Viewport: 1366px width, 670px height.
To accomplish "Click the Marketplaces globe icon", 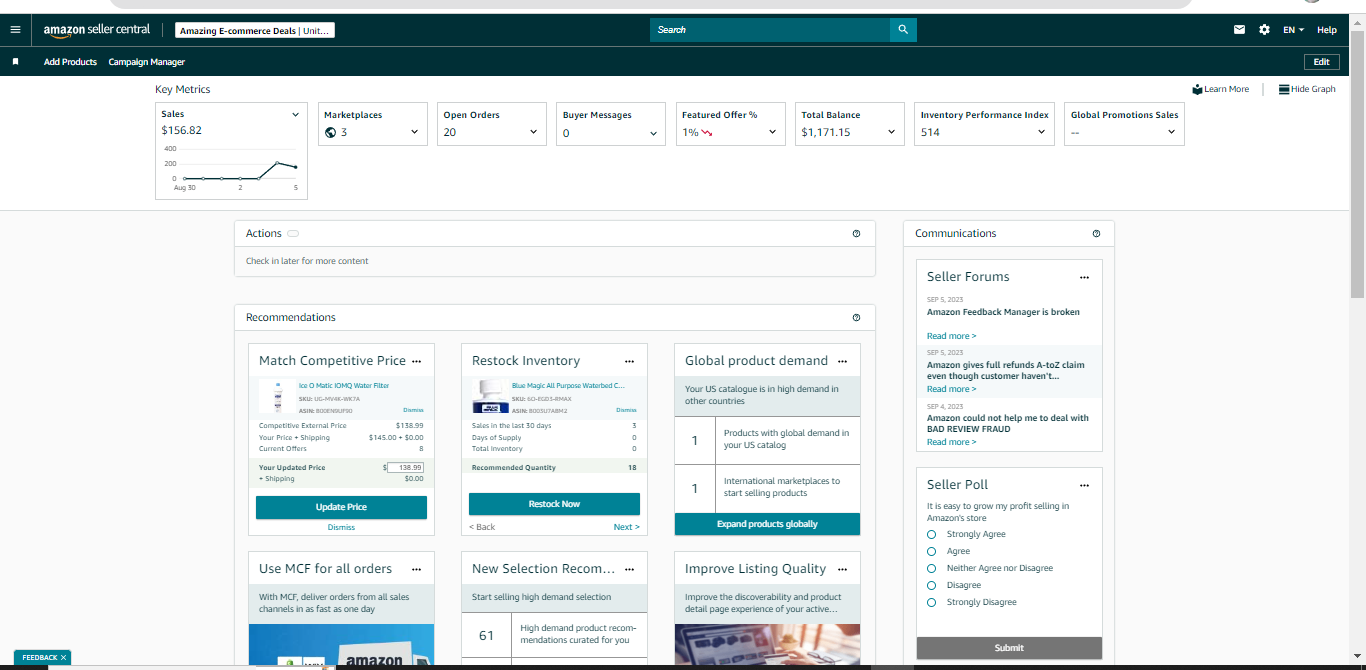I will [330, 132].
